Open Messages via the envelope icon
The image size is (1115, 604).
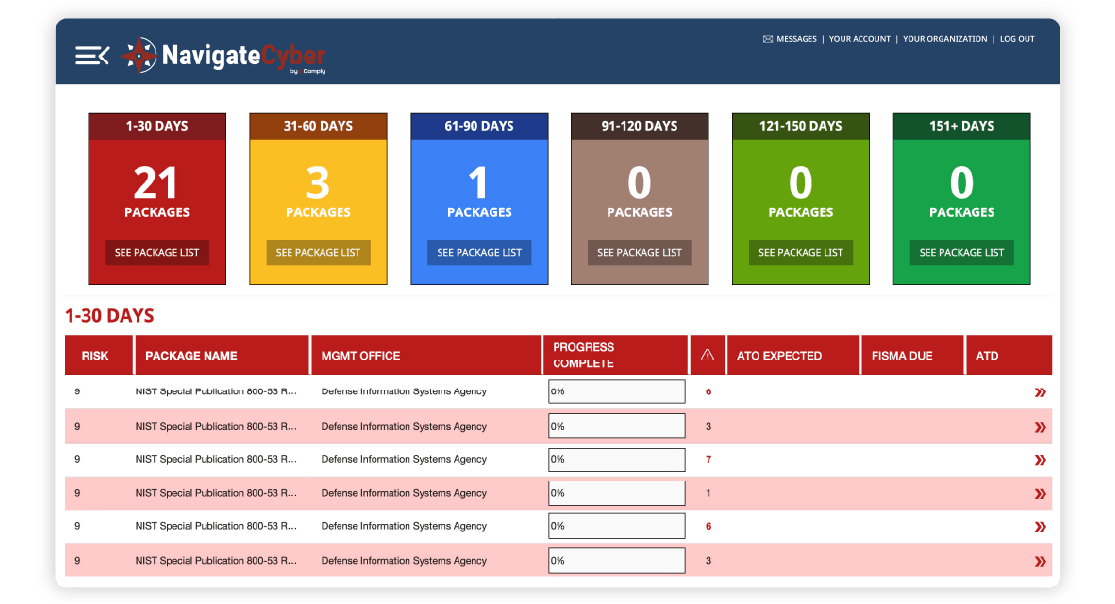768,39
